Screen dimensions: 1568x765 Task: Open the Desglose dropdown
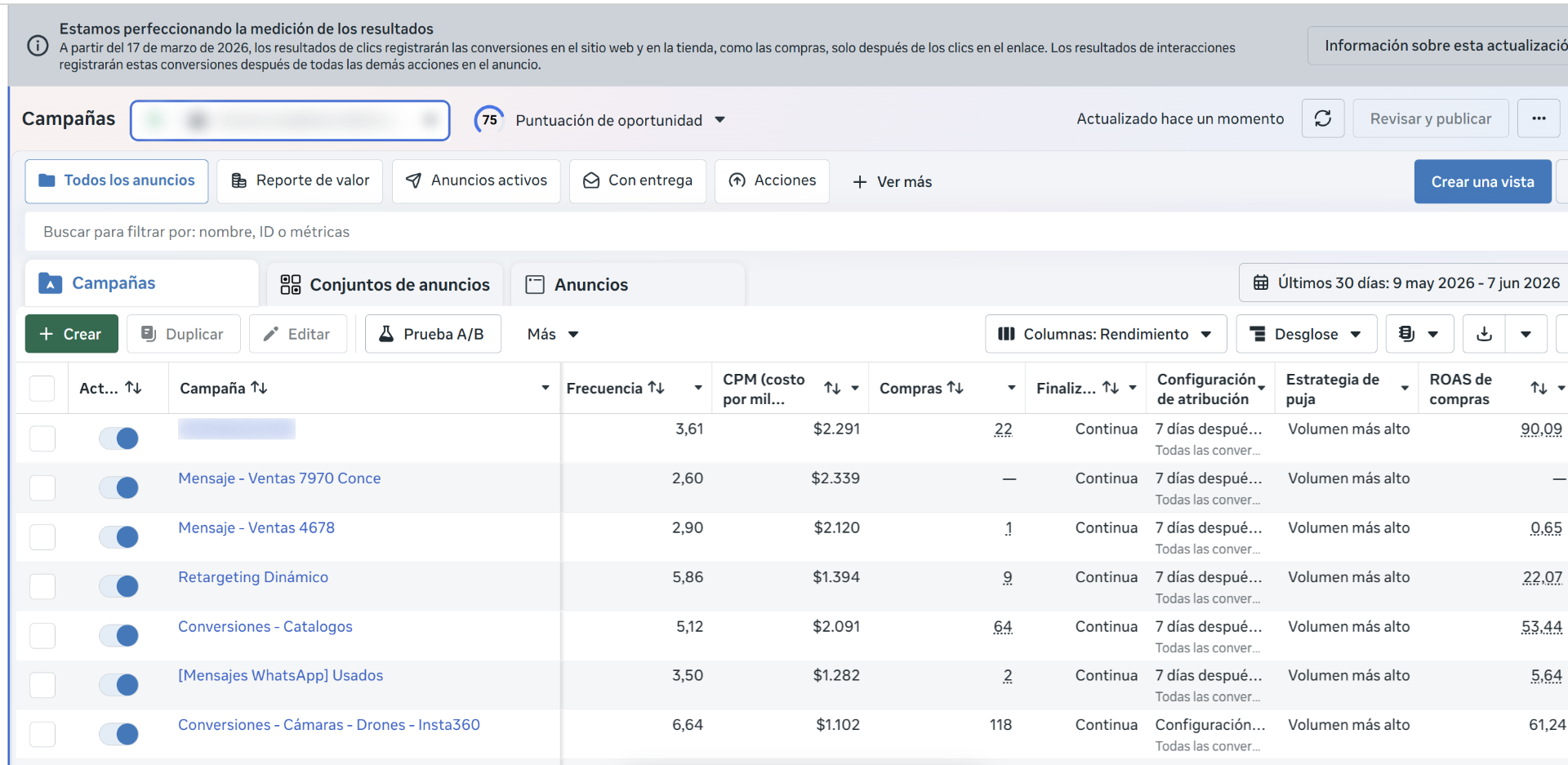pos(1306,334)
